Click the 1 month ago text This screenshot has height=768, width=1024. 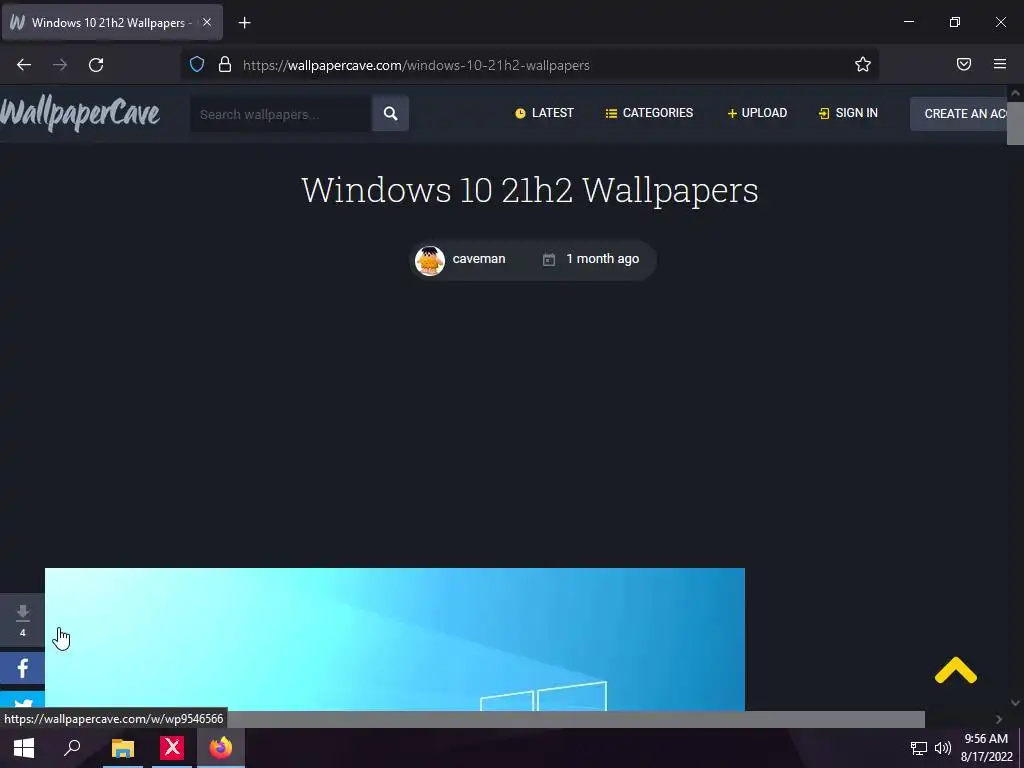click(x=602, y=259)
